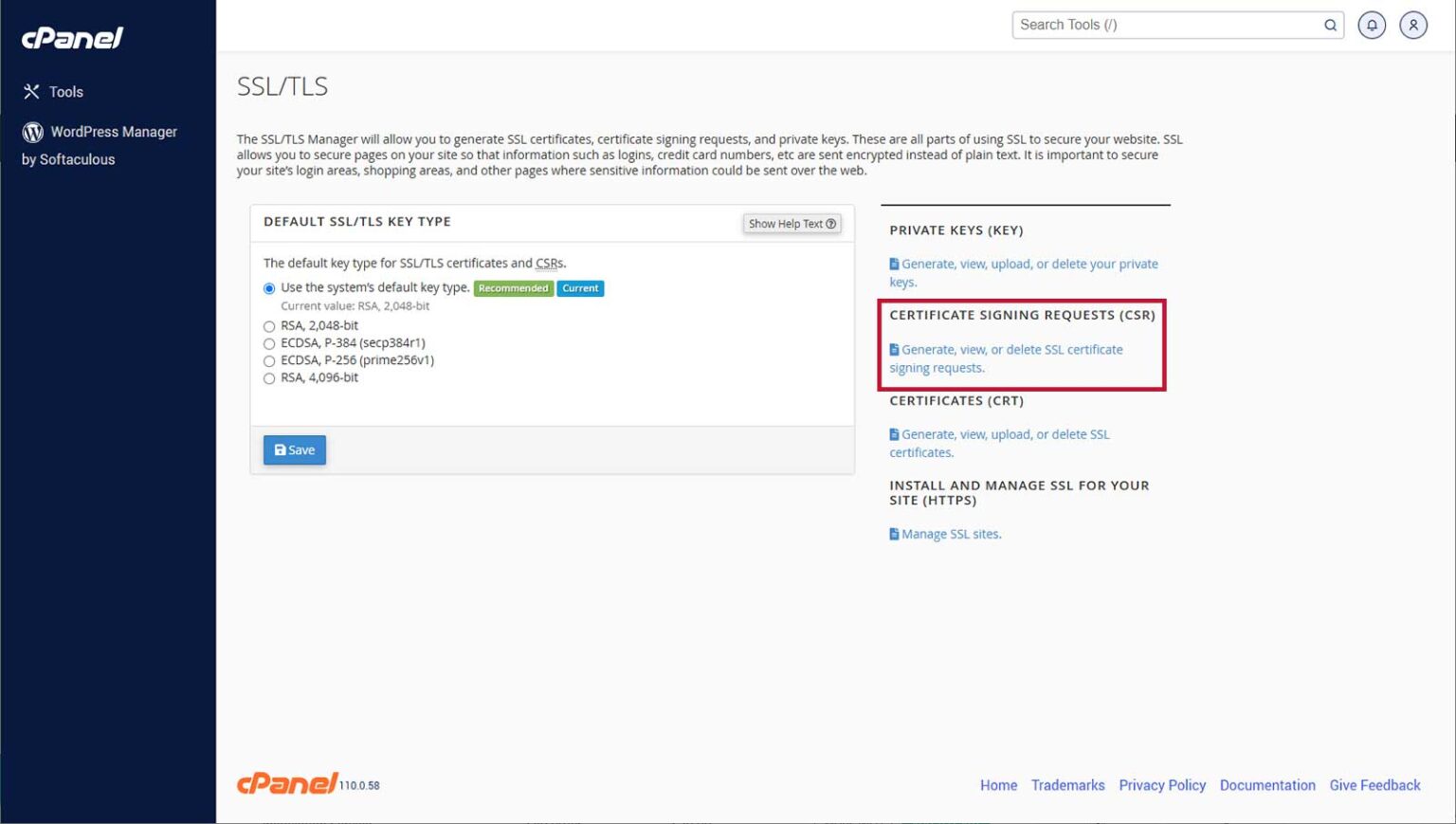The image size is (1456, 824).
Task: Focus the Search Tools input field
Action: tap(1166, 26)
